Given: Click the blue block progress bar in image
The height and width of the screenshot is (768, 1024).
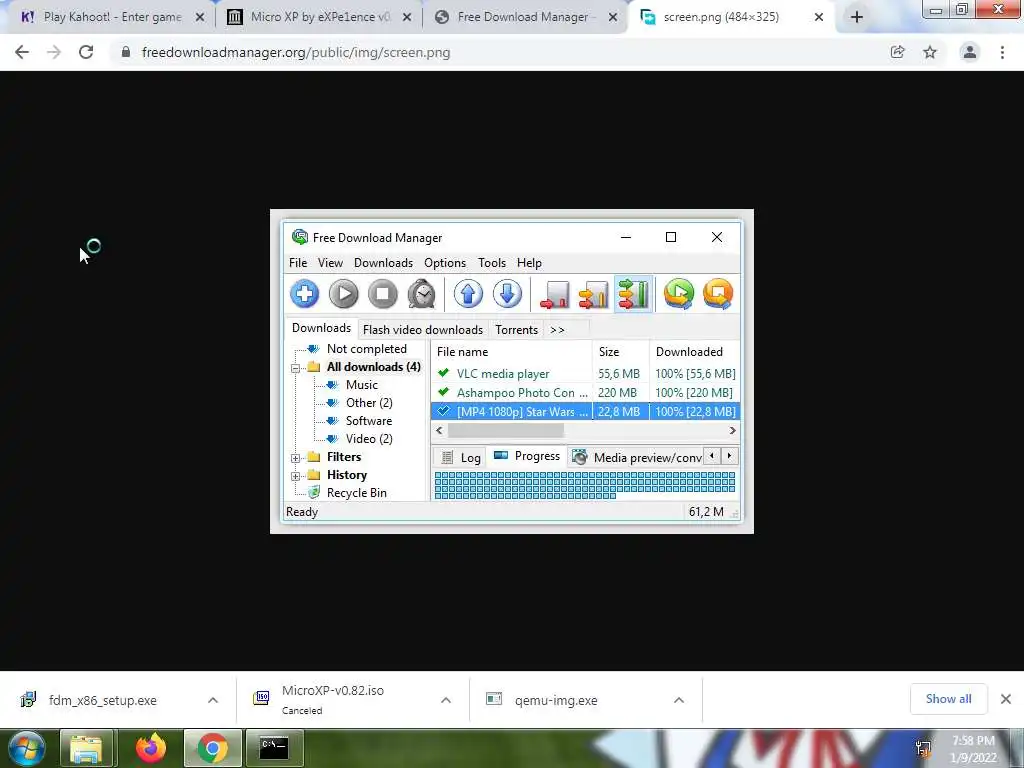Looking at the screenshot, I should (584, 485).
